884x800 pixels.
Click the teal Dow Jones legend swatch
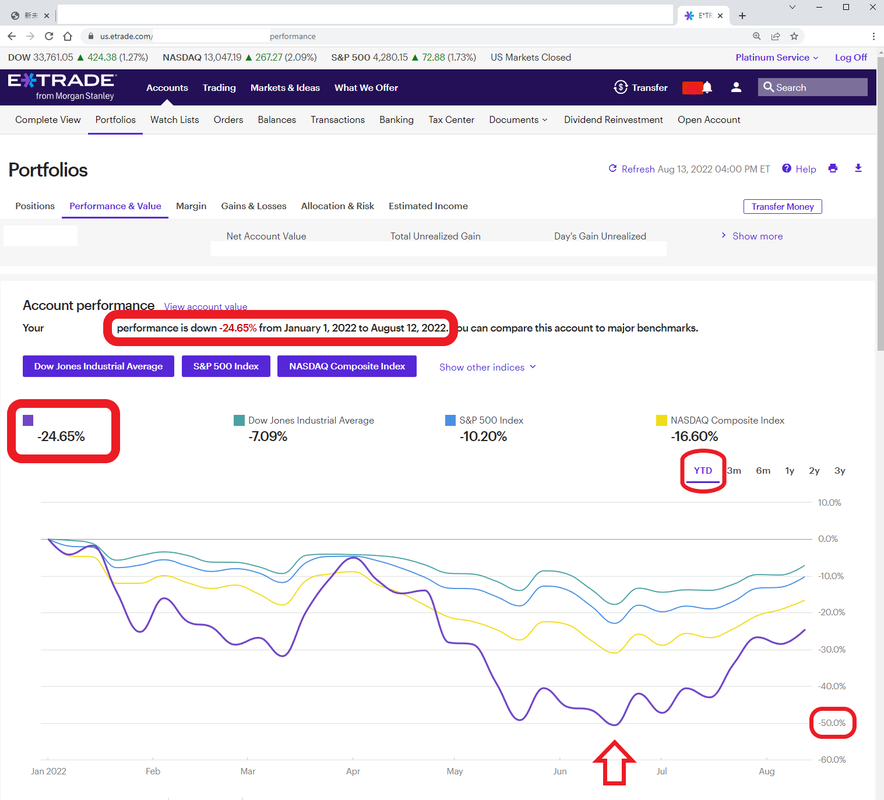[x=239, y=420]
